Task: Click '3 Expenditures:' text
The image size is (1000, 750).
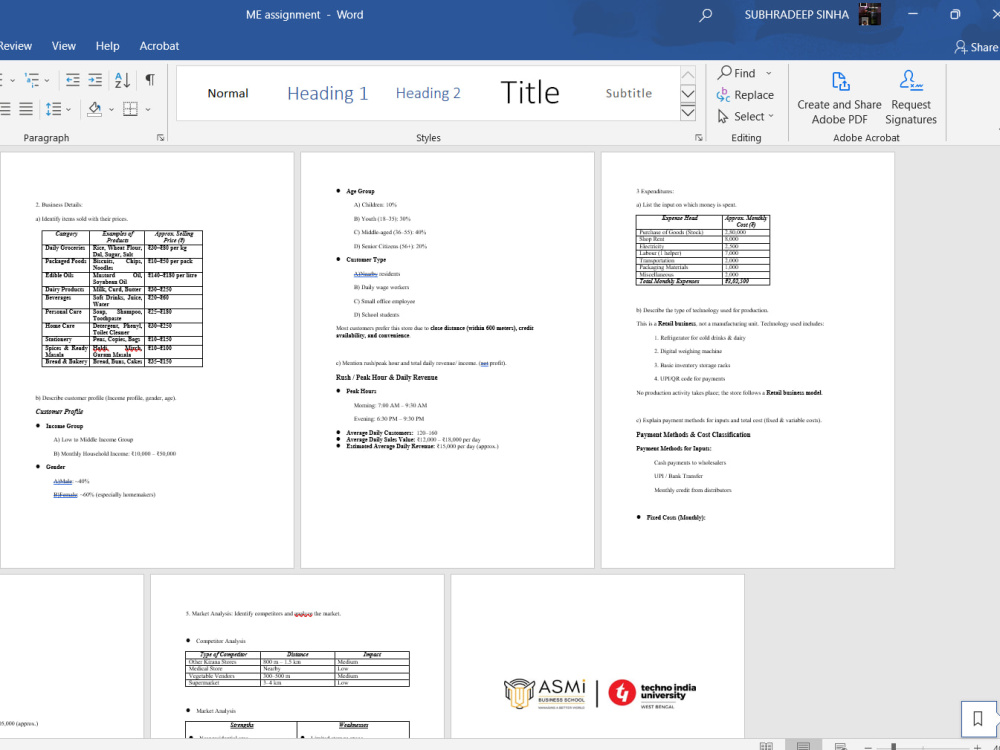Action: click(654, 191)
